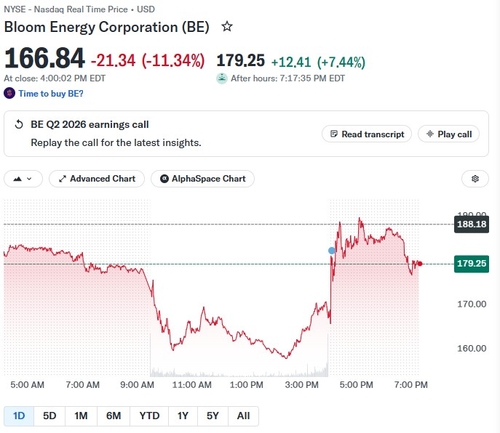Play the Q2 2026 earnings call
This screenshot has width=500, height=433.
449,134
